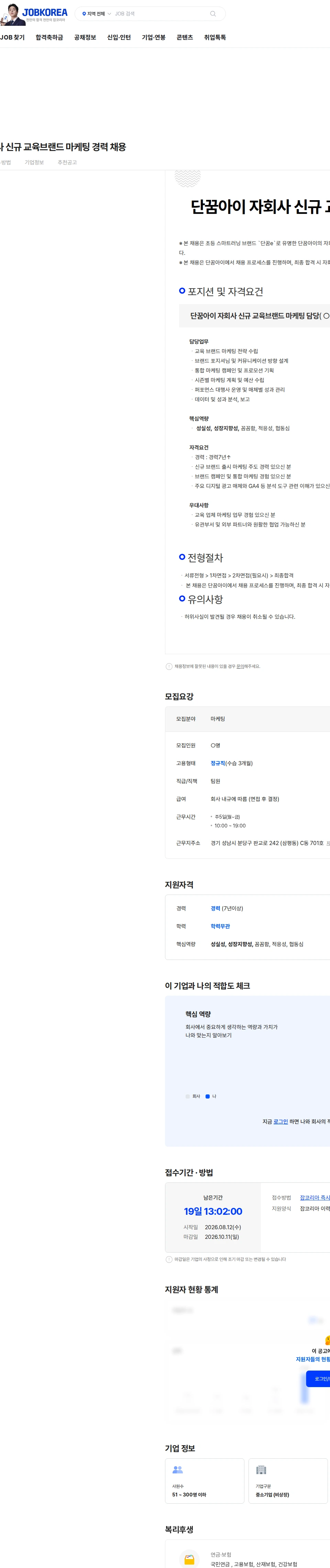The height and width of the screenshot is (1568, 330).
Task: Click the JOBKOREA logo
Action: [45, 12]
